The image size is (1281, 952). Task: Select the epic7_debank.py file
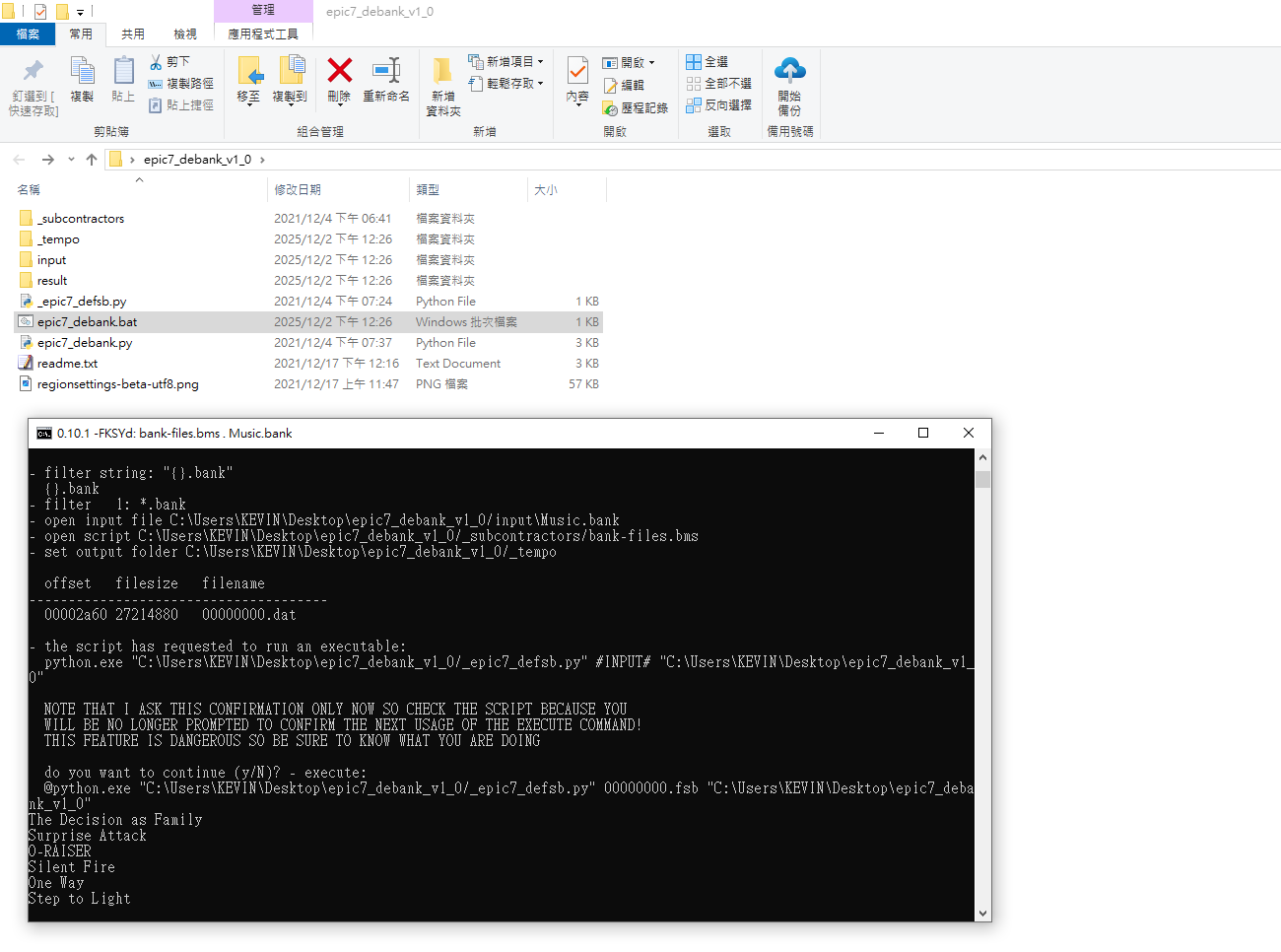coord(84,342)
